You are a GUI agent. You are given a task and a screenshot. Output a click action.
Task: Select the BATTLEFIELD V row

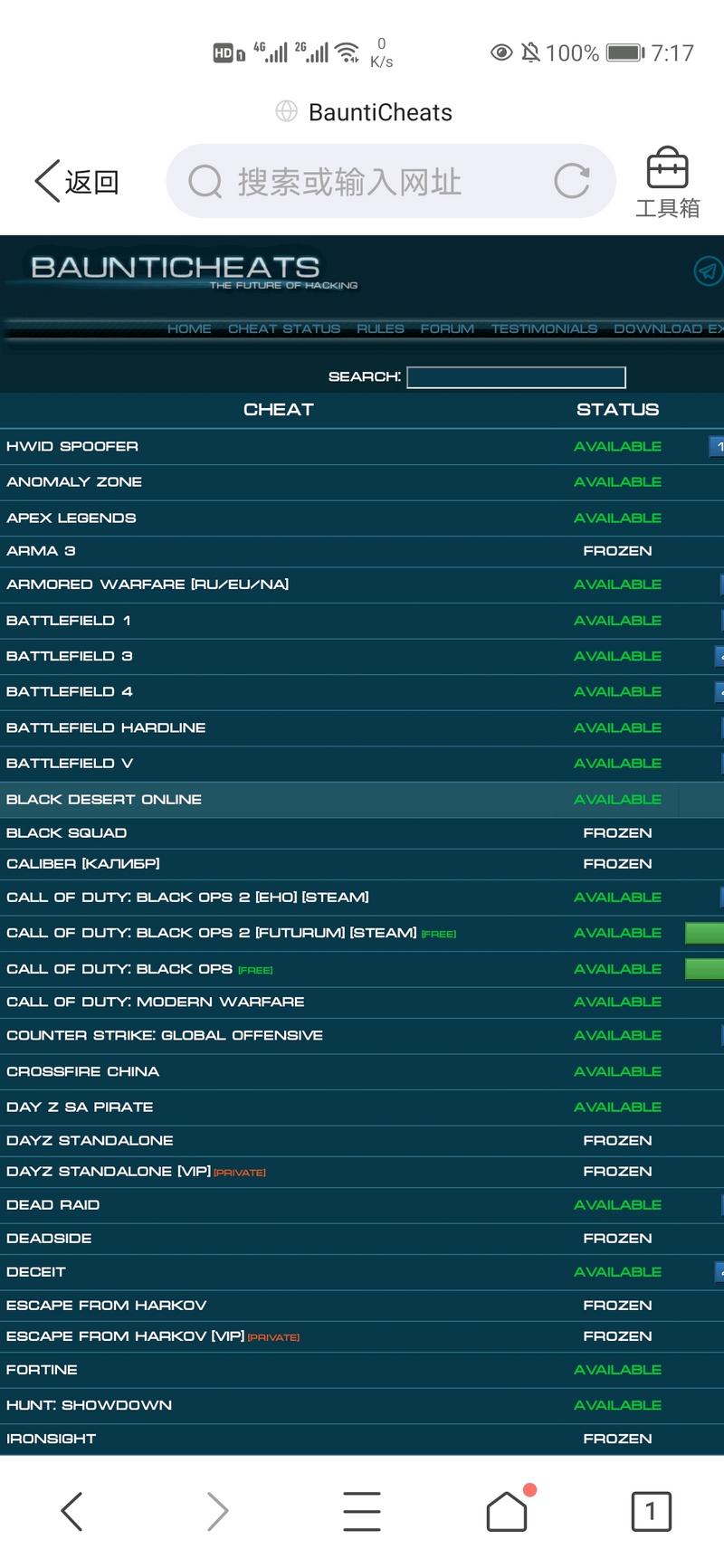pyautogui.click(x=362, y=764)
